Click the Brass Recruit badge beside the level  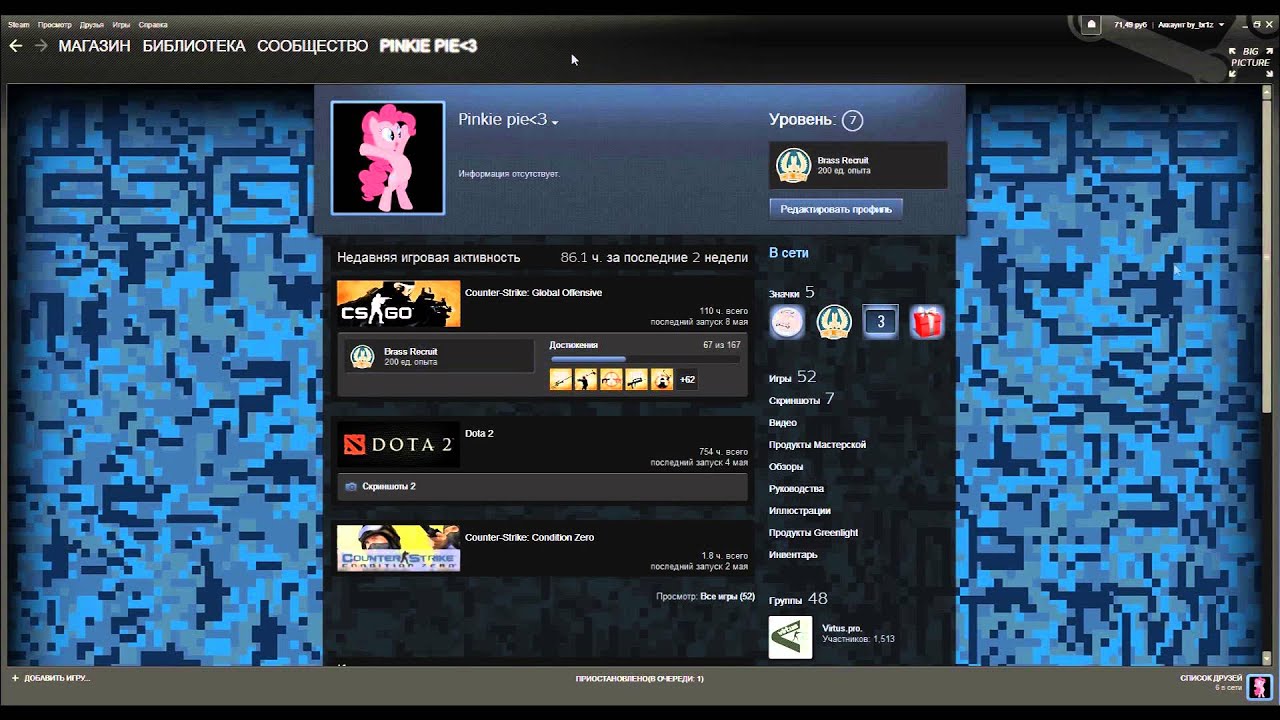[x=794, y=165]
